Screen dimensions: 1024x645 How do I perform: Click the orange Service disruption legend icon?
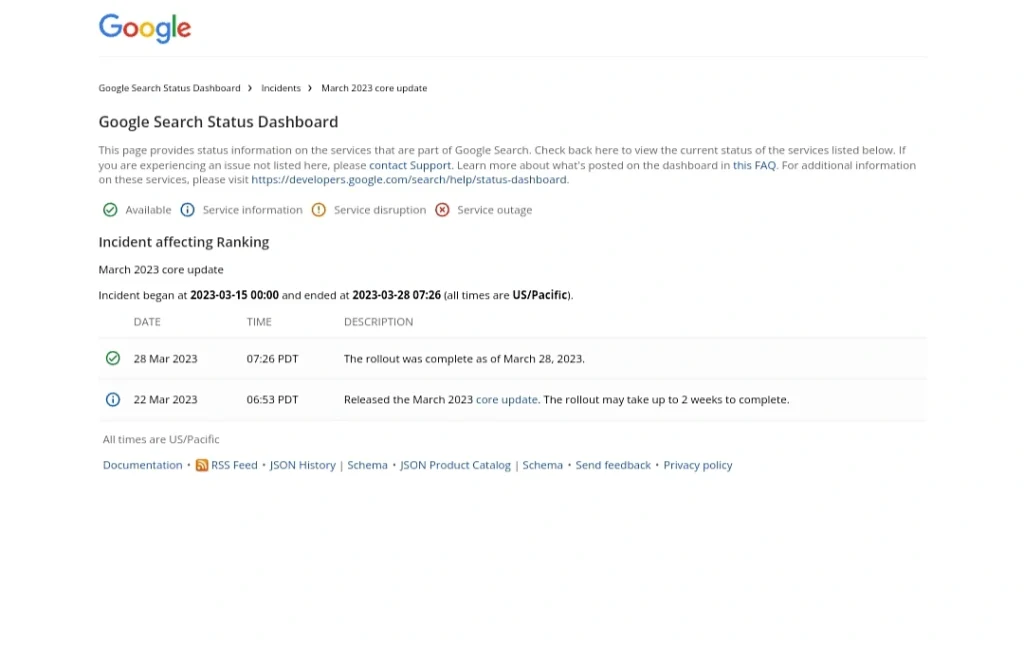coord(319,210)
